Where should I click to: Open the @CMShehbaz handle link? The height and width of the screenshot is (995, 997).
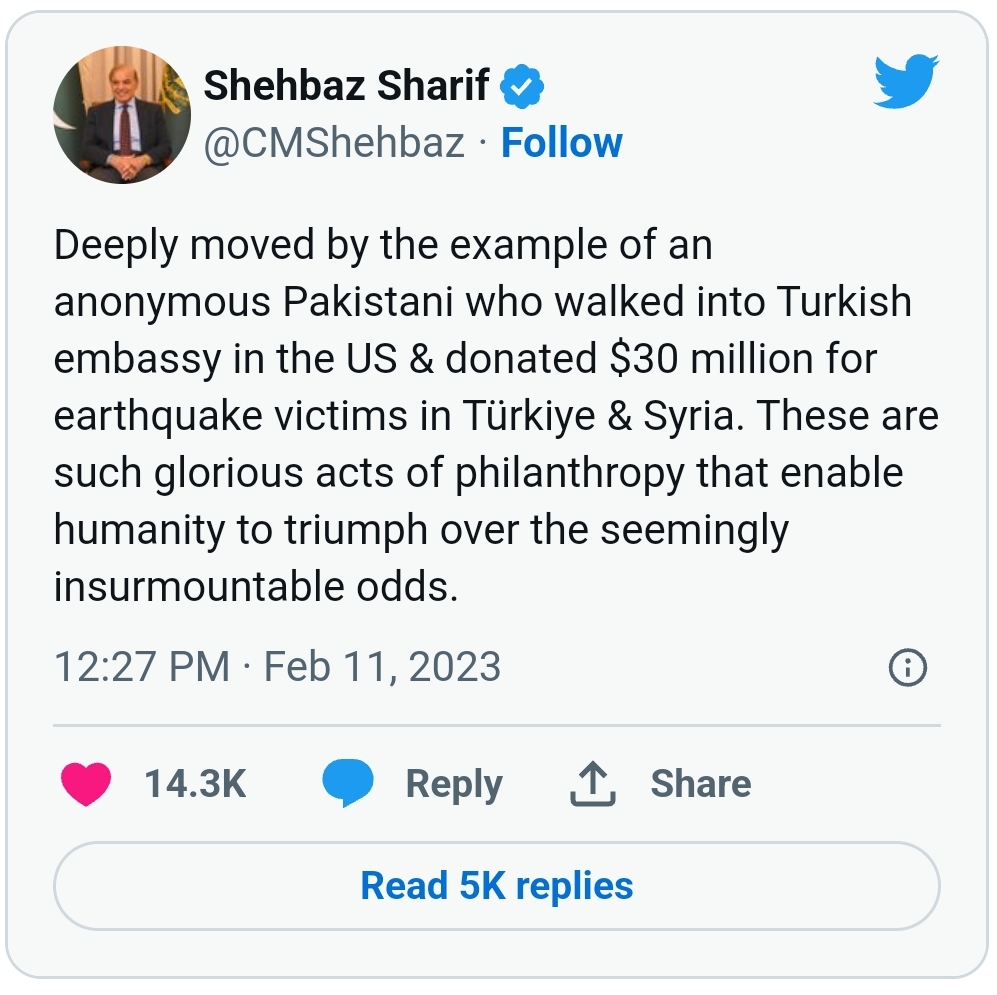(334, 143)
